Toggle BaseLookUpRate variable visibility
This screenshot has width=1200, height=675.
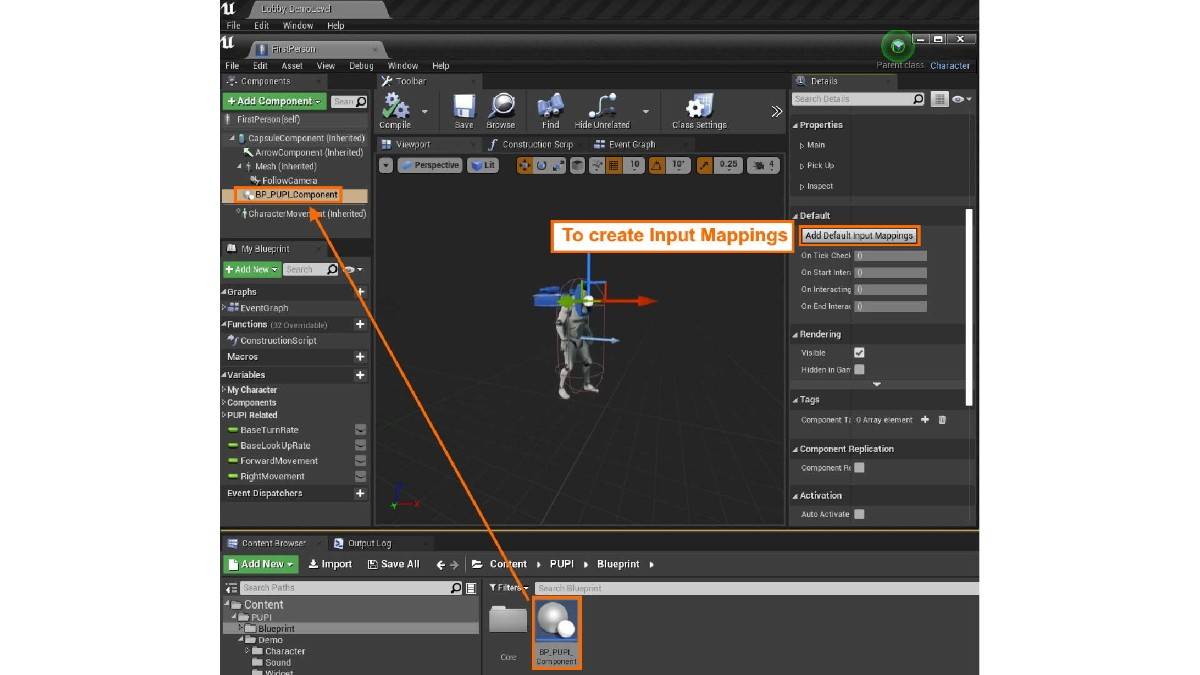coord(360,446)
